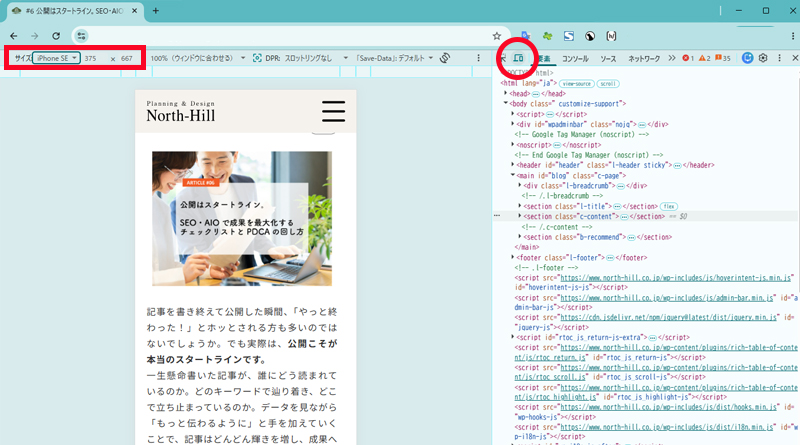
Task: Open row actions dots beside c-content
Action: [497, 216]
